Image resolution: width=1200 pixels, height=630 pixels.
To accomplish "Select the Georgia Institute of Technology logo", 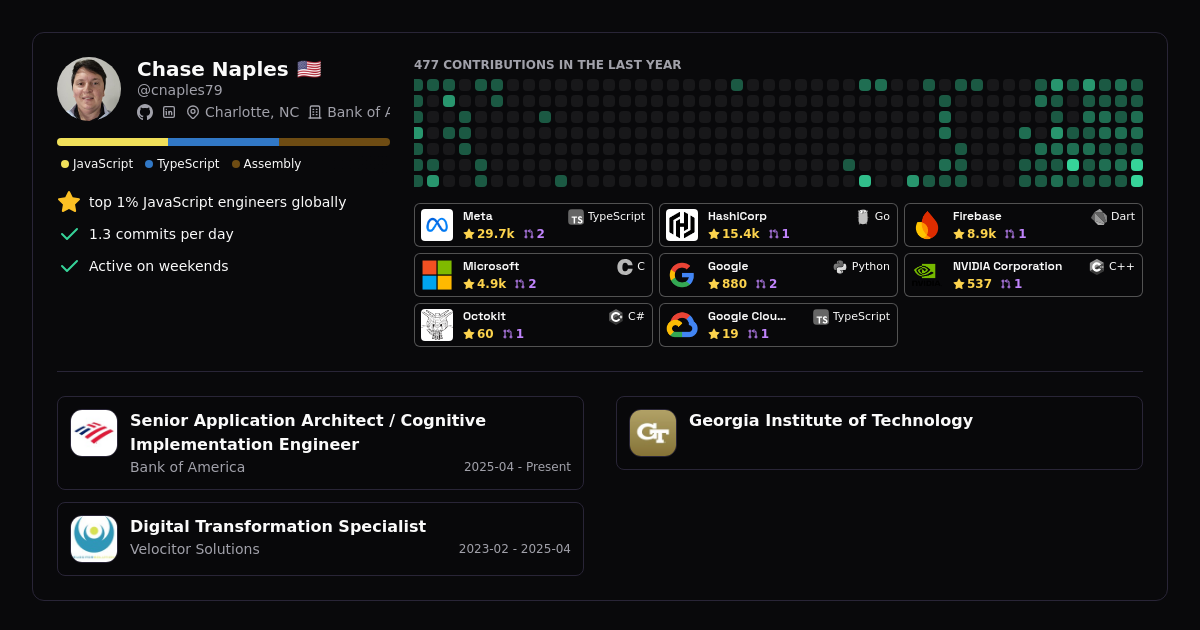I will (653, 432).
